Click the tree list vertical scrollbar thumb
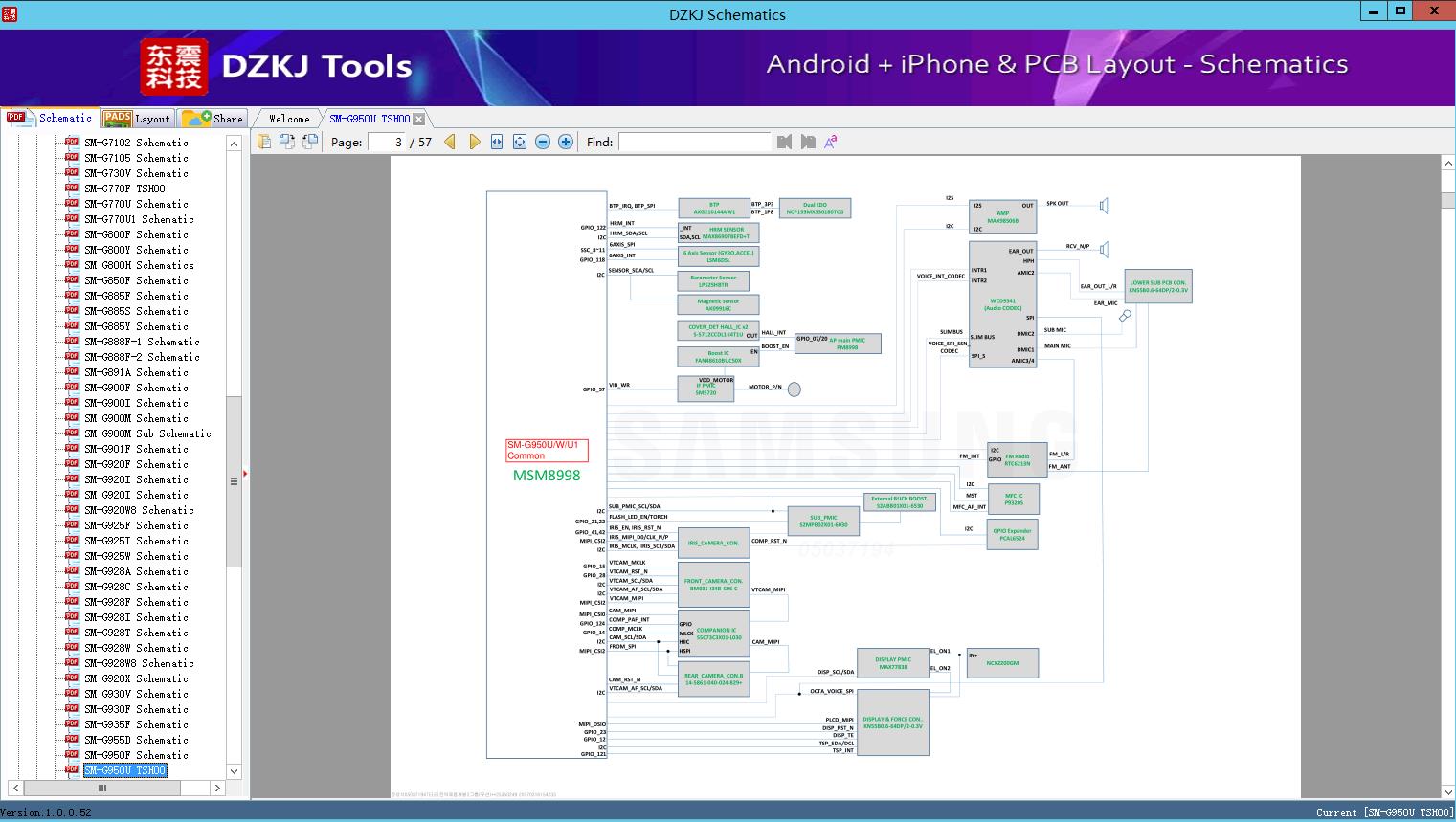The image size is (1456, 822). (x=234, y=480)
